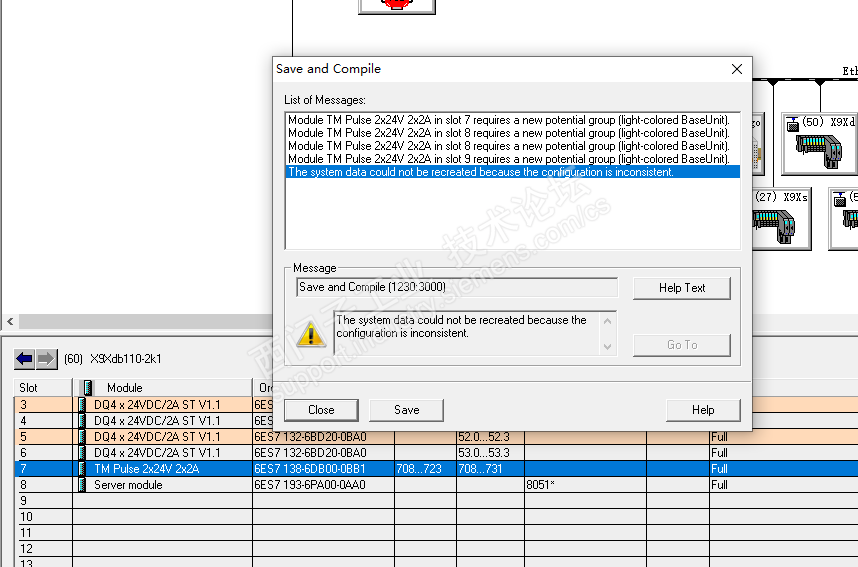Click module icon in slot 3 row
Screen dimensions: 858x567
pos(82,405)
